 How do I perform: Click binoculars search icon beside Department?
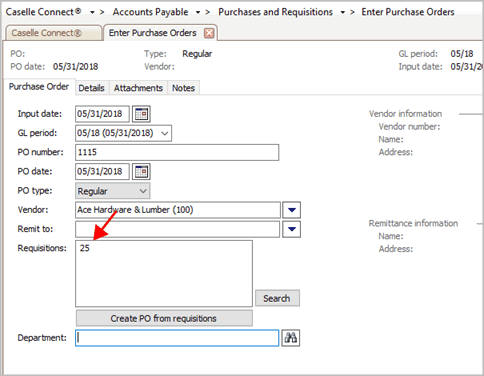291,338
